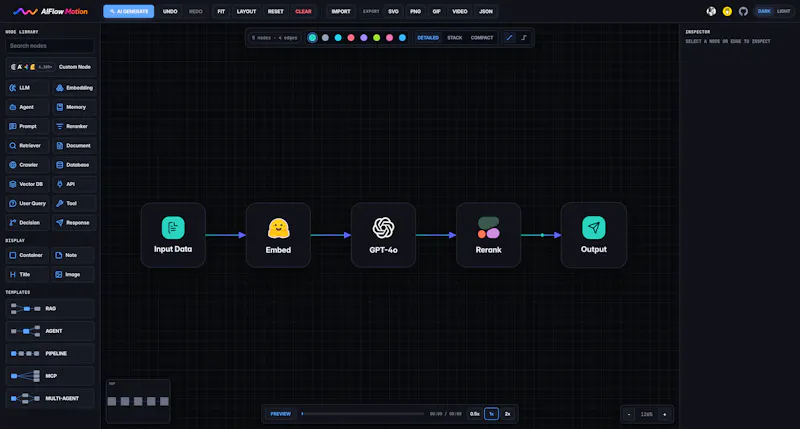Add a Crawler node
The width and height of the screenshot is (800, 429).
click(28, 165)
